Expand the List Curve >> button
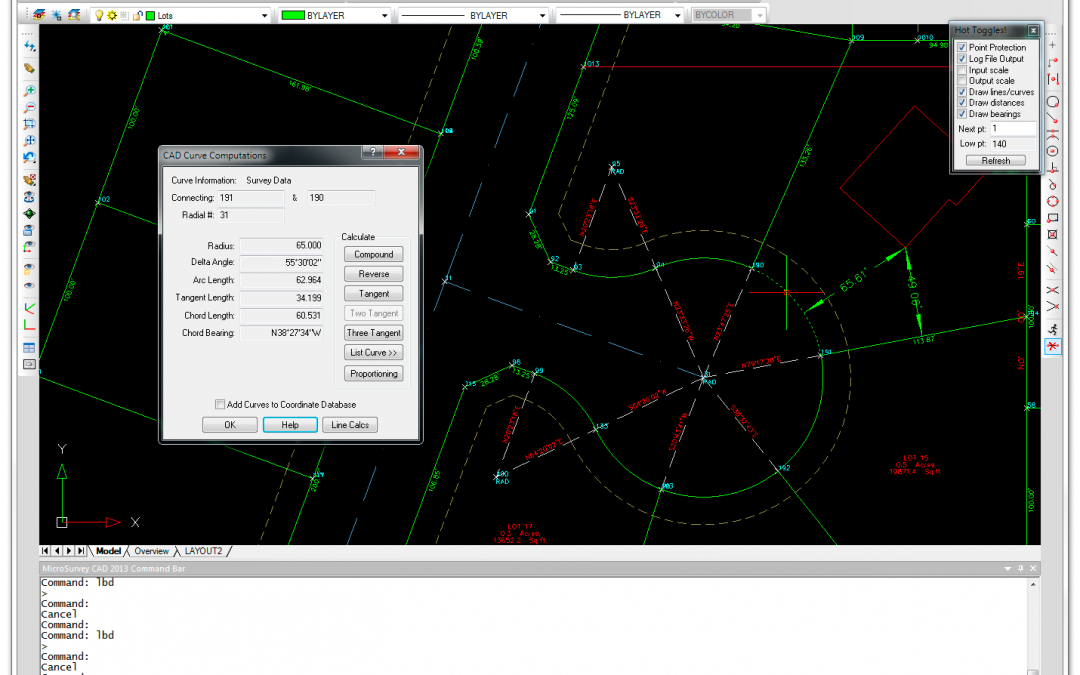This screenshot has width=1080, height=675. click(x=374, y=353)
